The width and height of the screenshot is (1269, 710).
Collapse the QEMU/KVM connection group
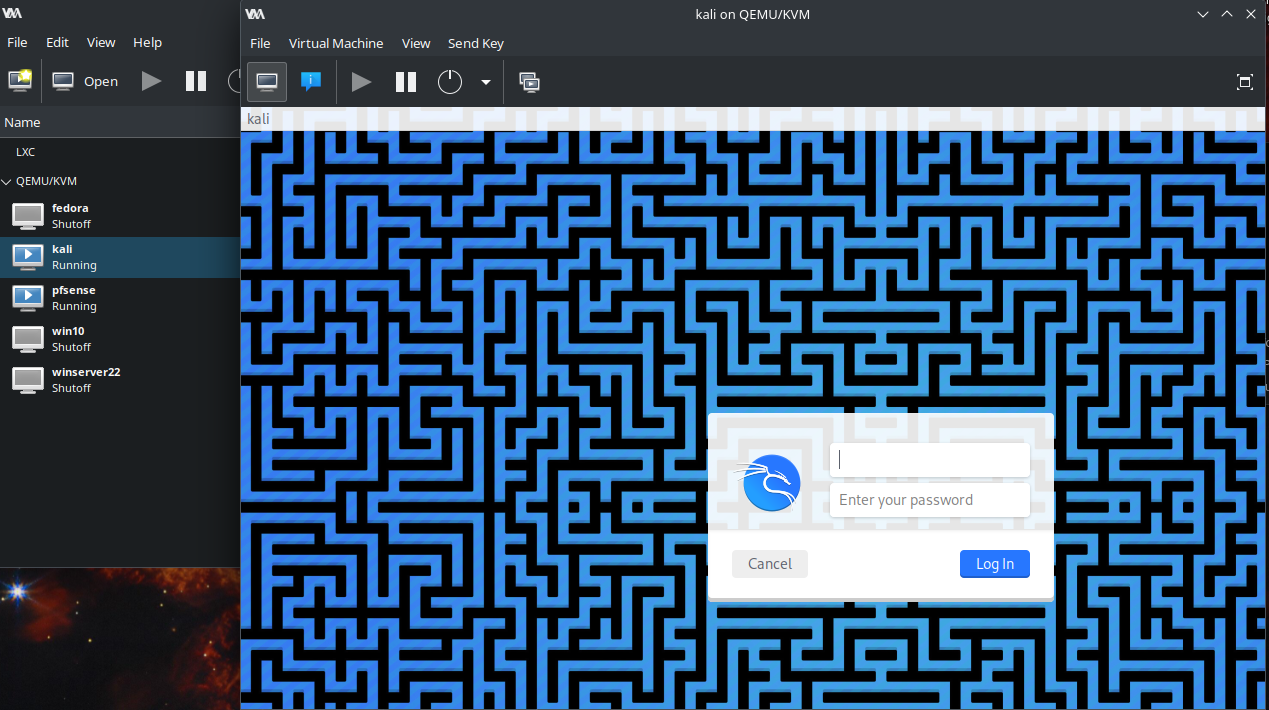coord(8,182)
